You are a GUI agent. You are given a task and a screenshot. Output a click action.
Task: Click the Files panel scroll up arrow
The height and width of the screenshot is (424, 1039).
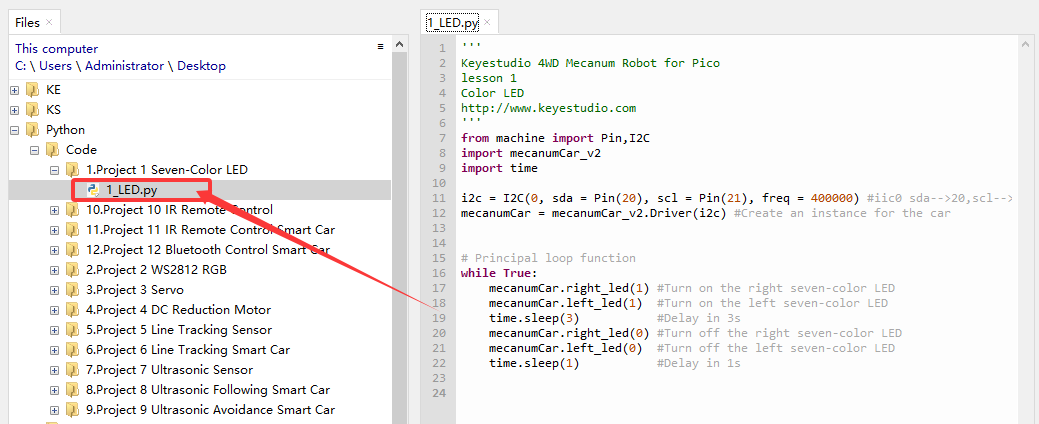[x=400, y=44]
